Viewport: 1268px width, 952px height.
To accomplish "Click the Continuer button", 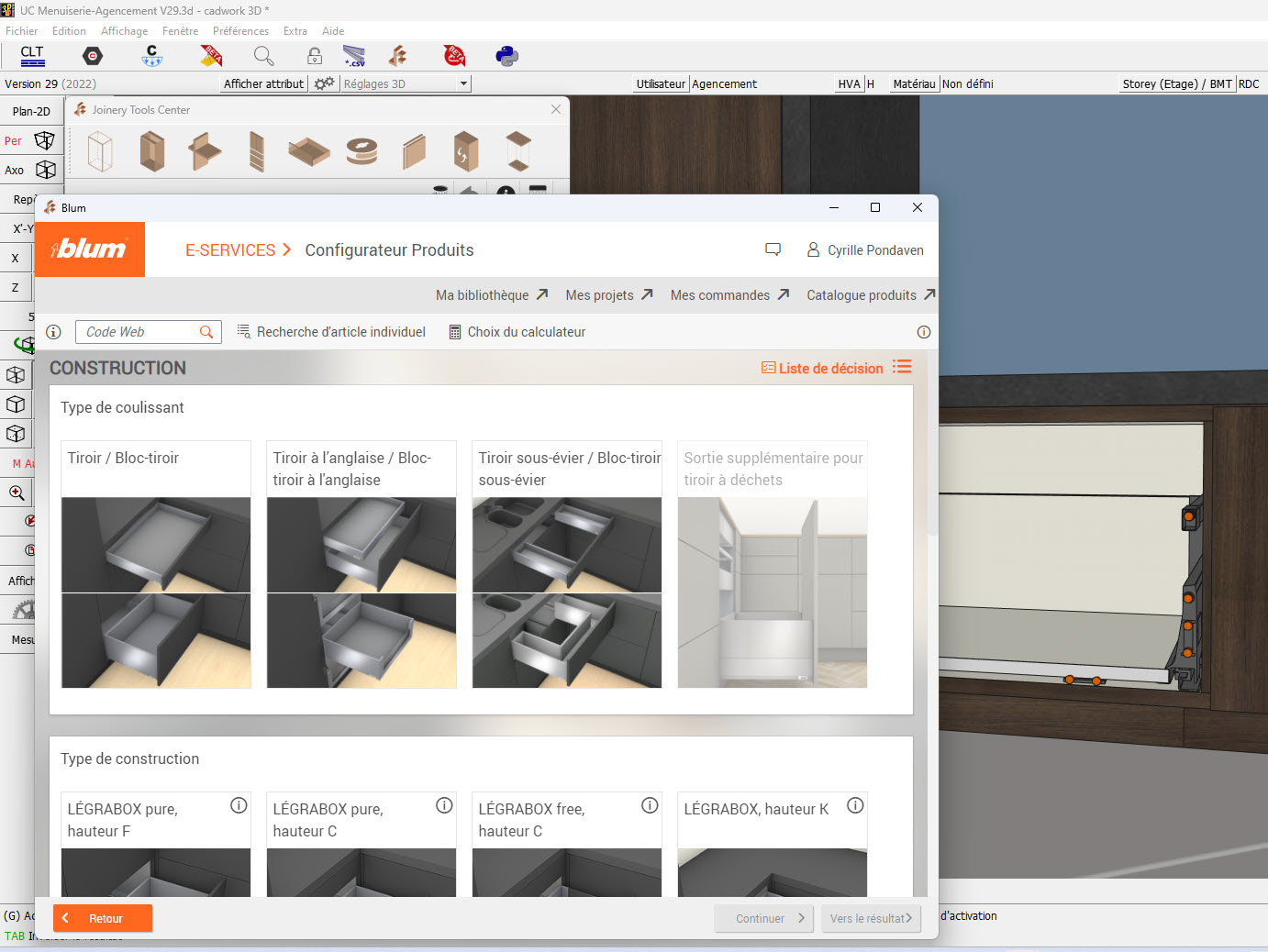I will click(764, 918).
